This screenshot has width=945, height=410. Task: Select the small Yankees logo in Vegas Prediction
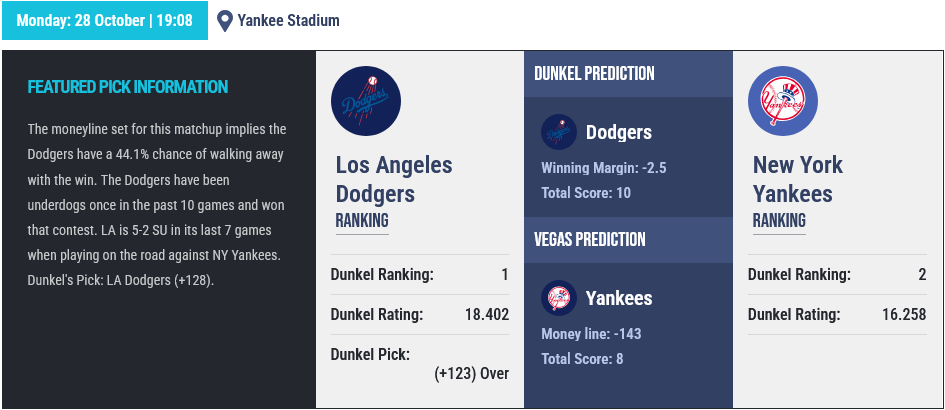pos(559,298)
